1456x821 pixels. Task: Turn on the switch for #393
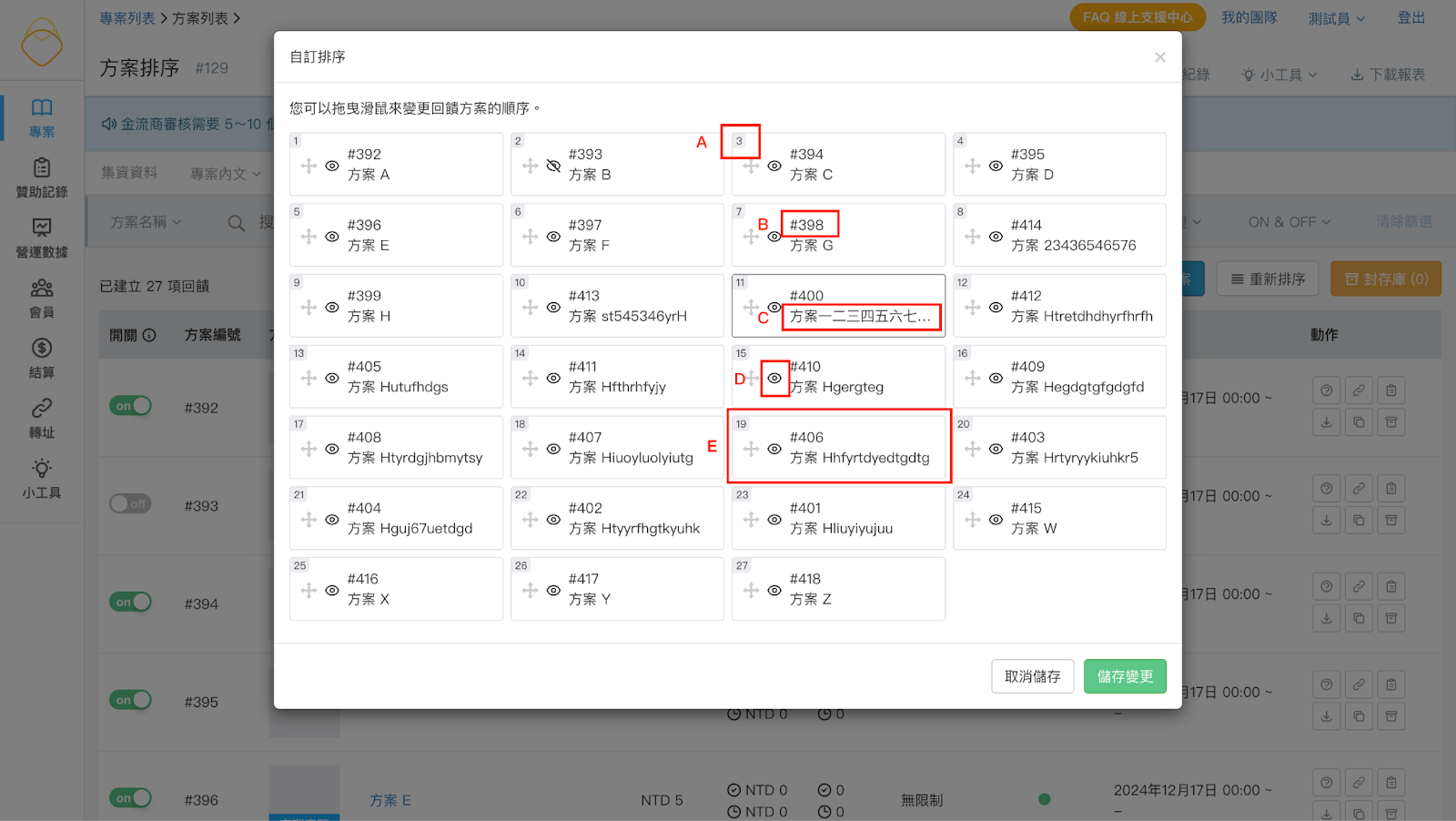pos(130,503)
